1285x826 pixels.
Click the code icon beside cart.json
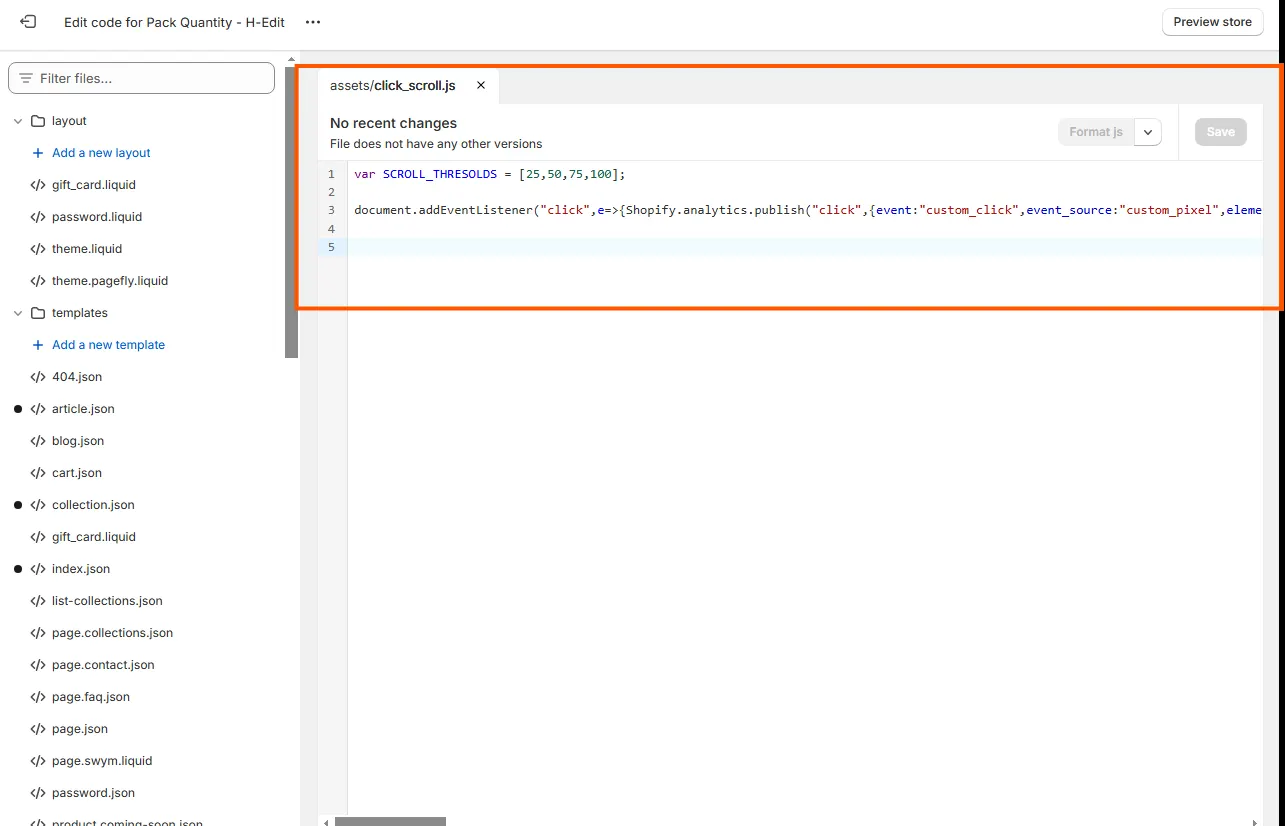click(38, 473)
